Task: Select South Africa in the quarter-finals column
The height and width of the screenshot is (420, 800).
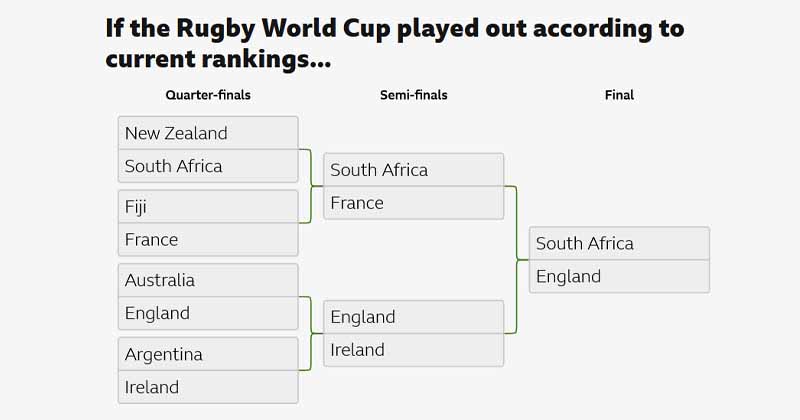Action: 207,166
